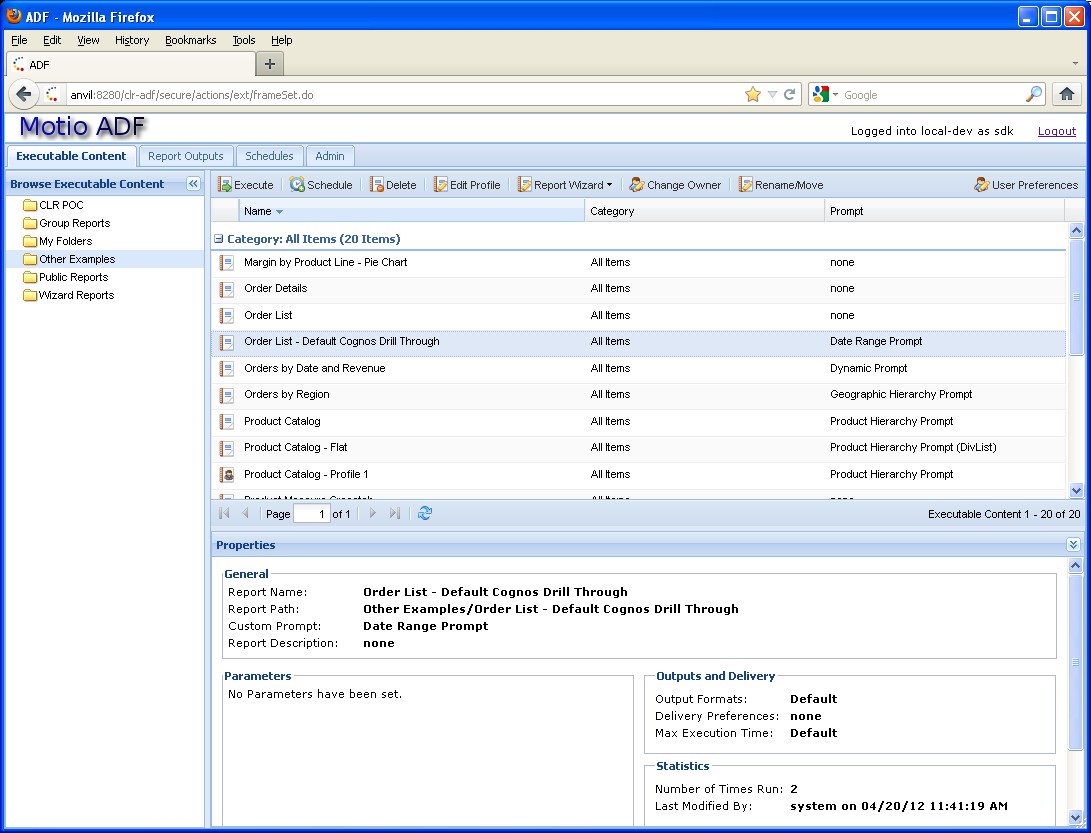Click the Dynamic Prompt cell
This screenshot has height=833, width=1091.
(868, 368)
